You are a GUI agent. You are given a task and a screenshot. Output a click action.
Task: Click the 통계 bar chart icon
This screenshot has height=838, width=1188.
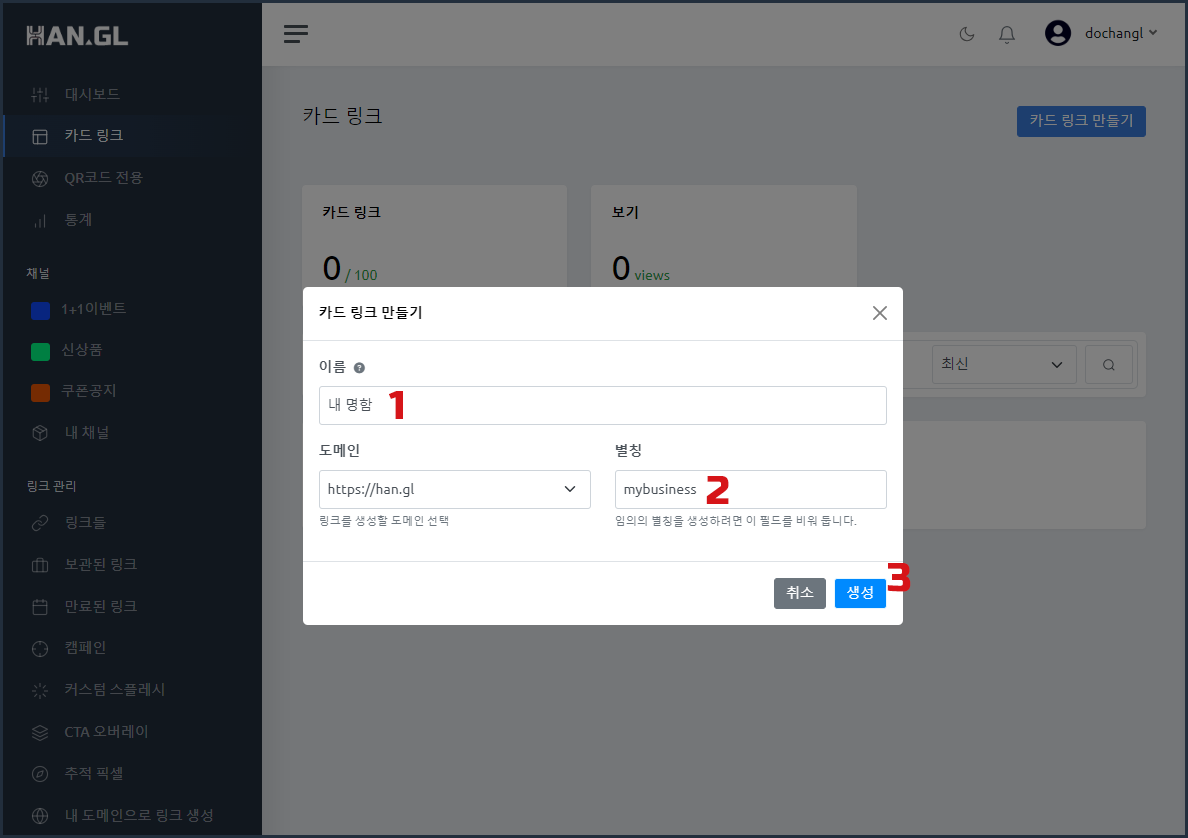pyautogui.click(x=40, y=220)
